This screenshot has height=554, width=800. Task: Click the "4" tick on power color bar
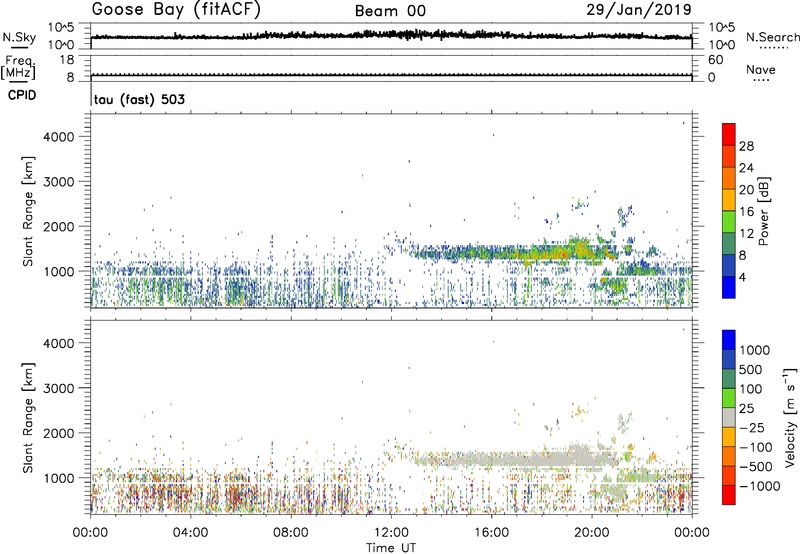(x=742, y=277)
